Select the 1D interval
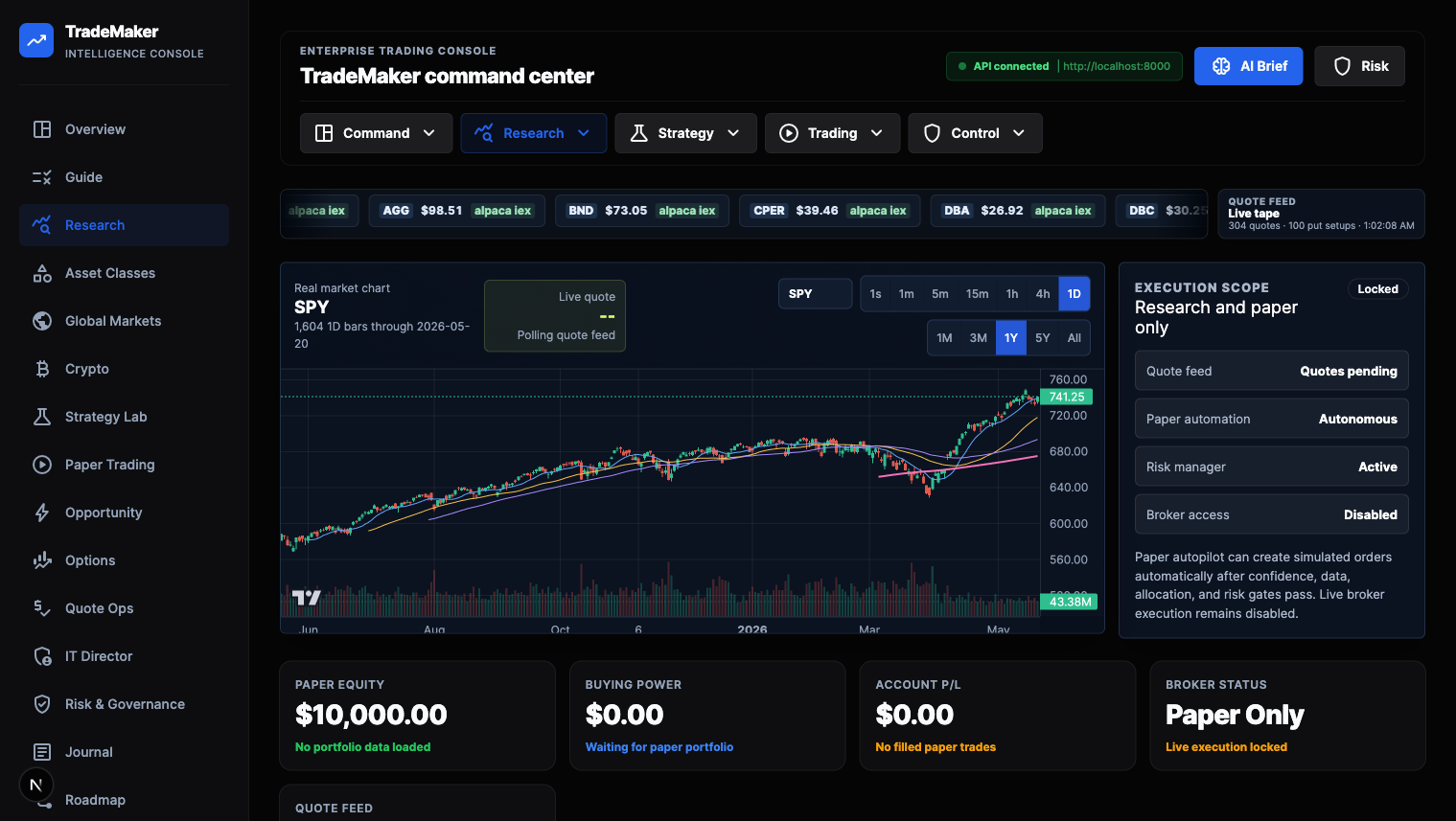The height and width of the screenshot is (821, 1456). point(1074,294)
